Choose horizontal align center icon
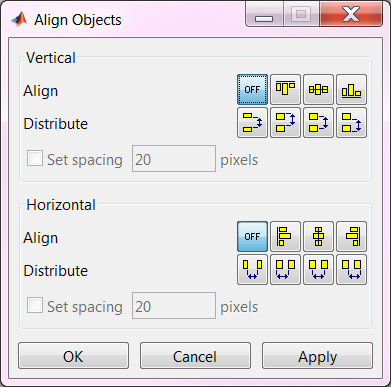391x387 pixels. click(318, 236)
